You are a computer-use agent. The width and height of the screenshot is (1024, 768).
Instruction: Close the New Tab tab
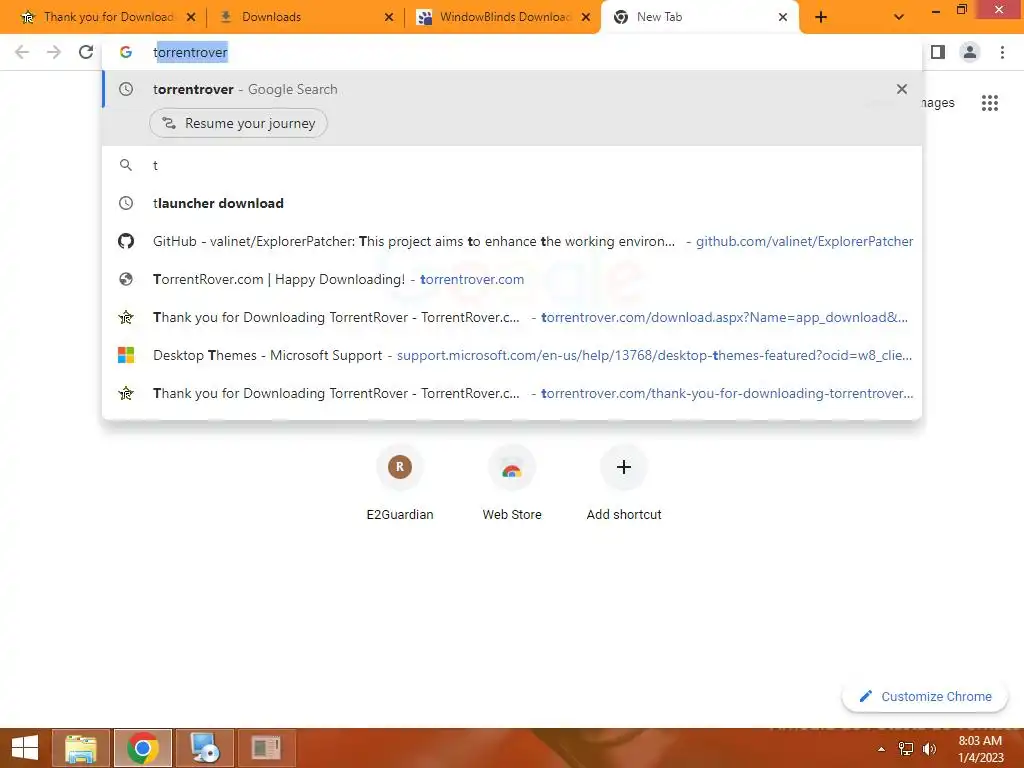pos(783,17)
